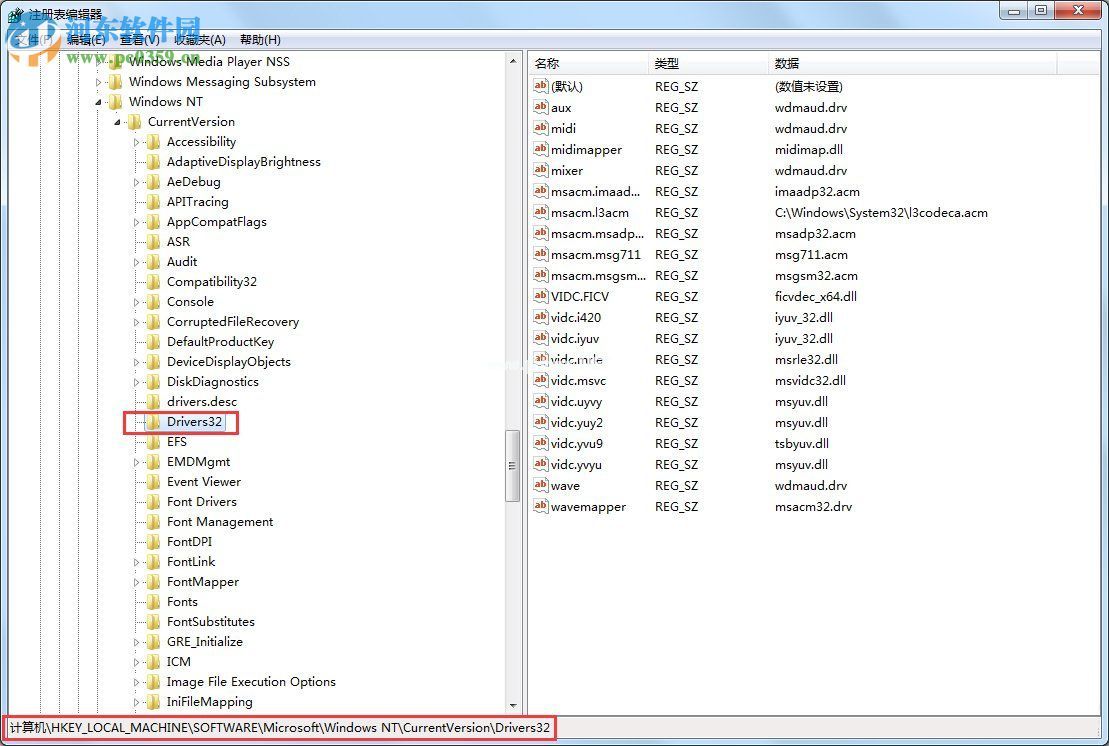
Task: Click the folder icon beside Event Viewer
Action: 154,481
